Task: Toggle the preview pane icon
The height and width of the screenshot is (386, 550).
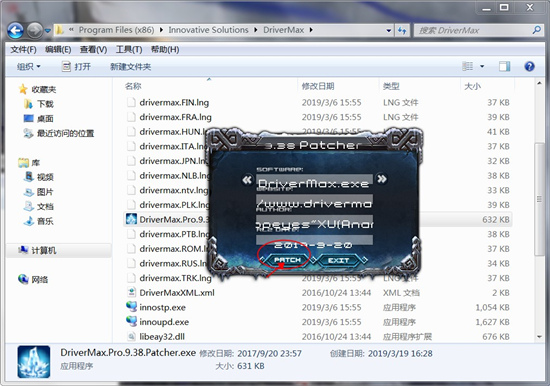Action: [x=504, y=66]
